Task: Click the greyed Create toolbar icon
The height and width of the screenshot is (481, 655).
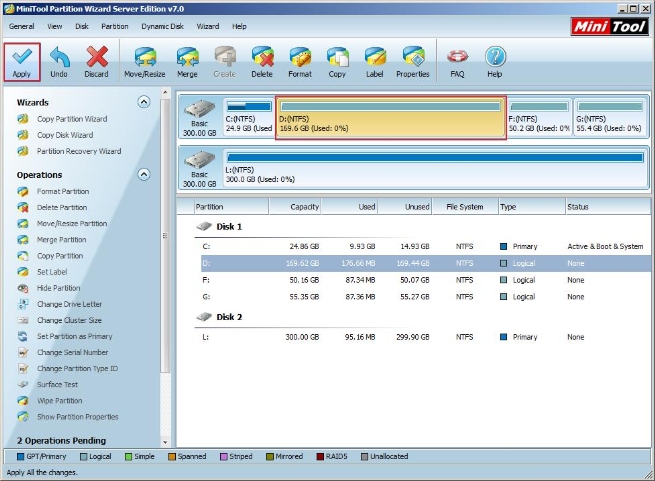Action: [225, 62]
